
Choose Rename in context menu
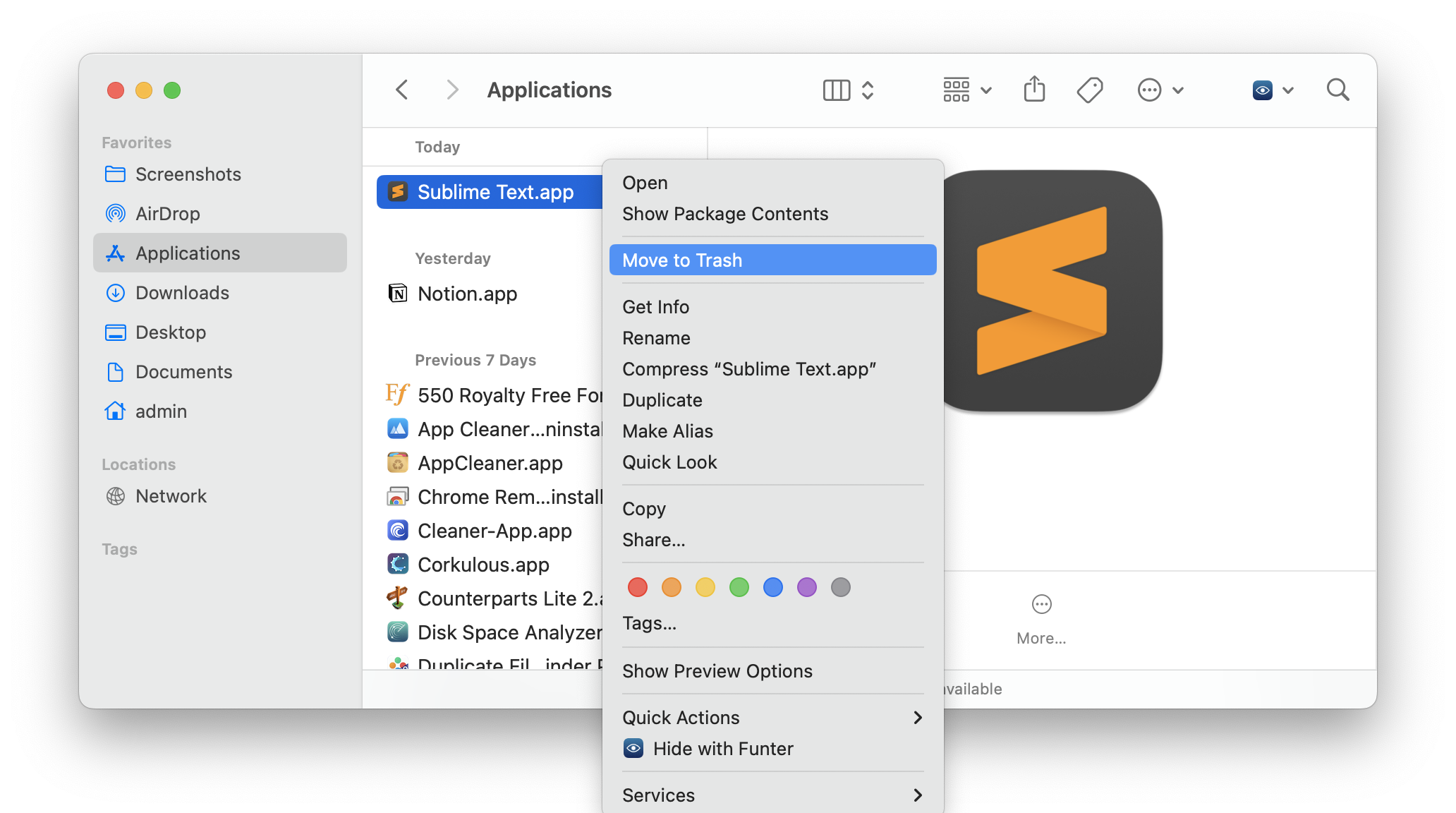coord(773,338)
